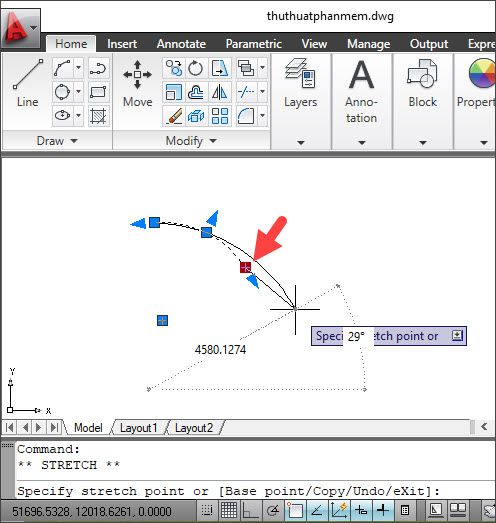
Task: Choose the Polyline tool
Action: (98, 68)
